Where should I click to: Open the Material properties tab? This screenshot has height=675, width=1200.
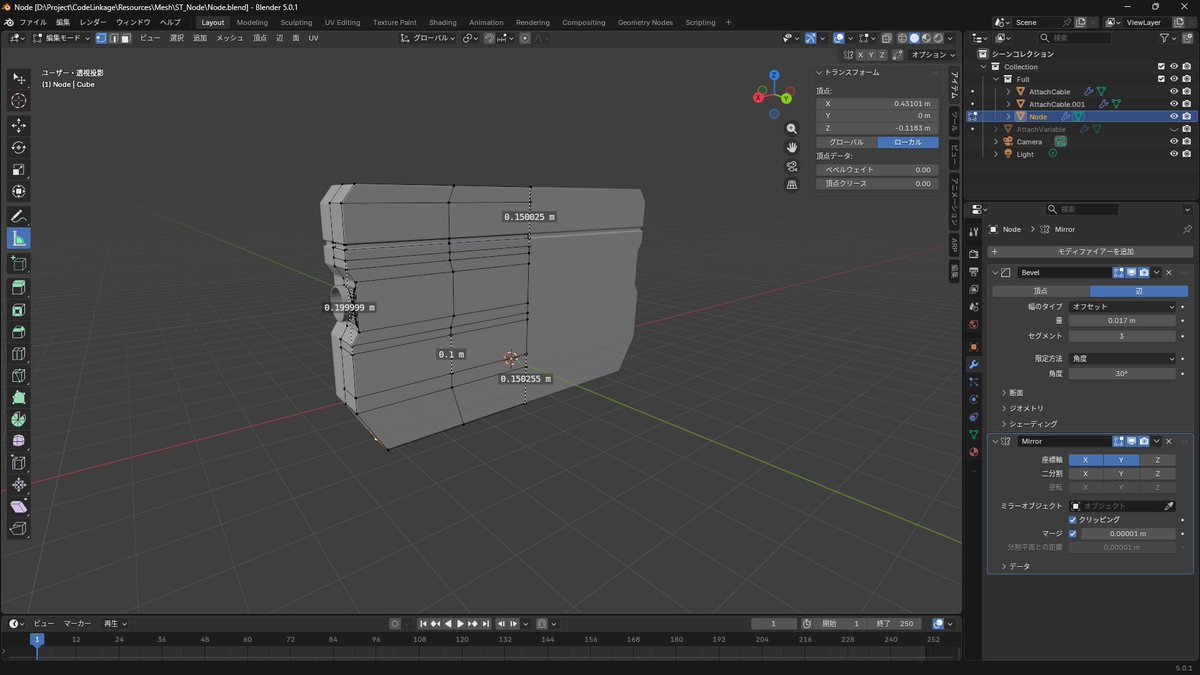click(973, 452)
